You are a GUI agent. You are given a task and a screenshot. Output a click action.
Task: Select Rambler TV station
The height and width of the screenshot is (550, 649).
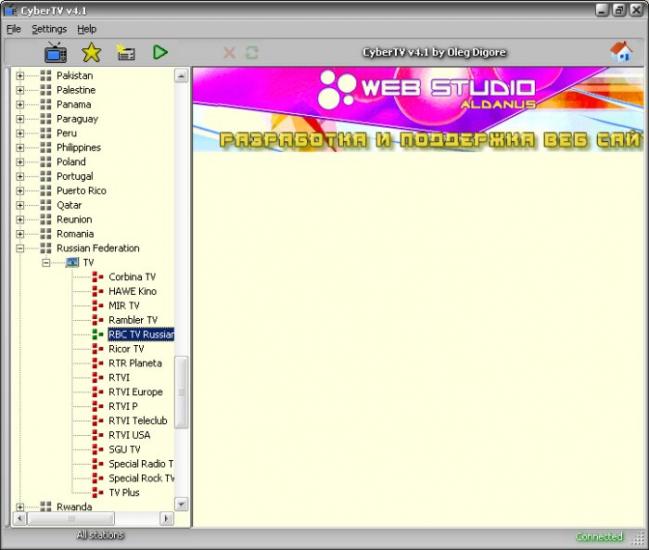133,320
